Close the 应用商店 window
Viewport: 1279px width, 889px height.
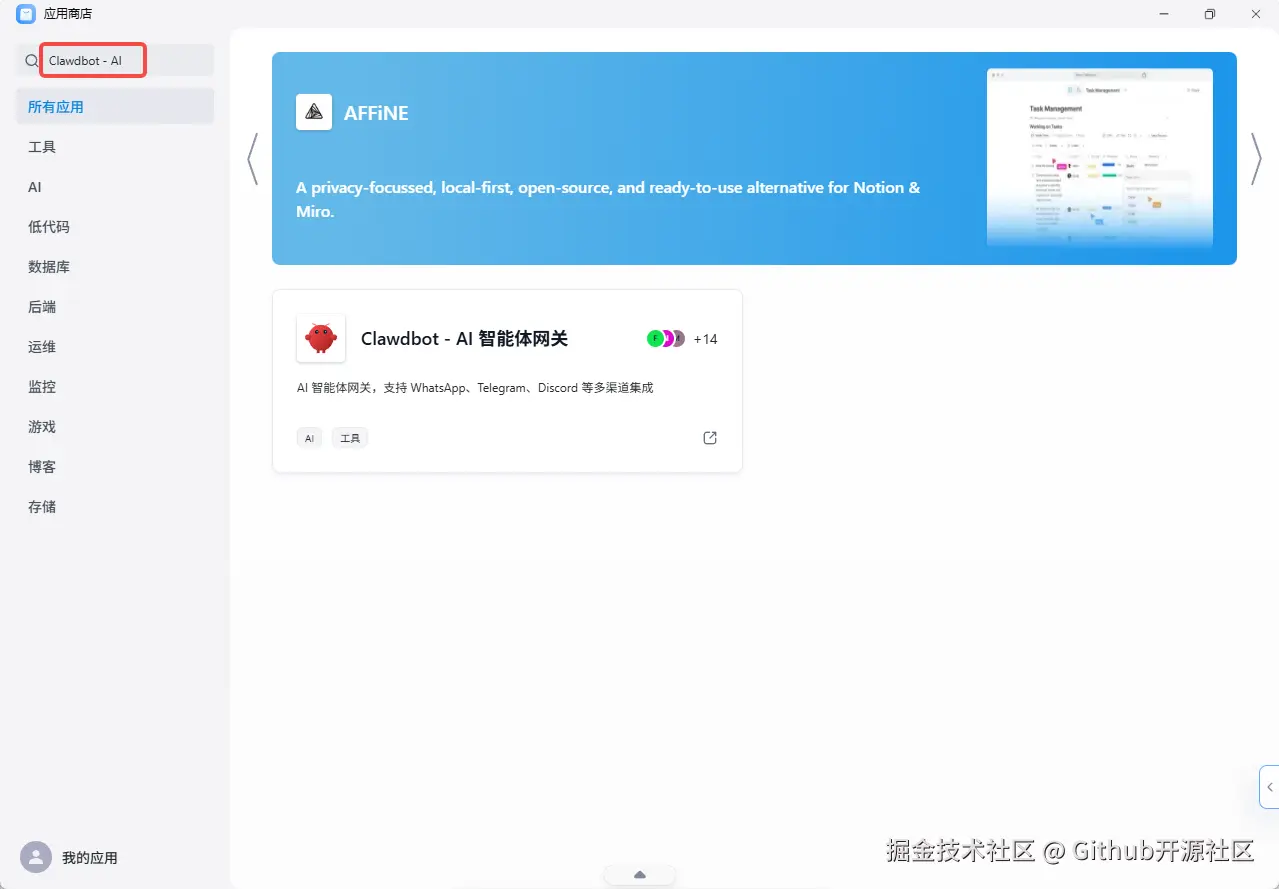[1256, 14]
